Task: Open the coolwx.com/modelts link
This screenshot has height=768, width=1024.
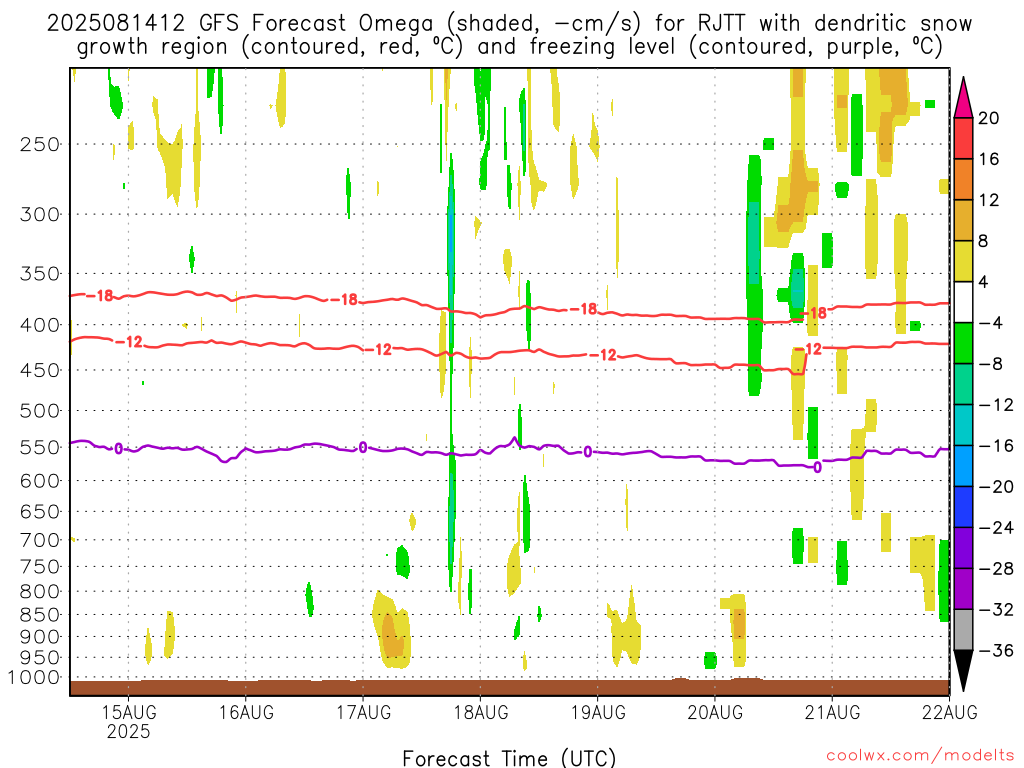Action: [x=920, y=756]
